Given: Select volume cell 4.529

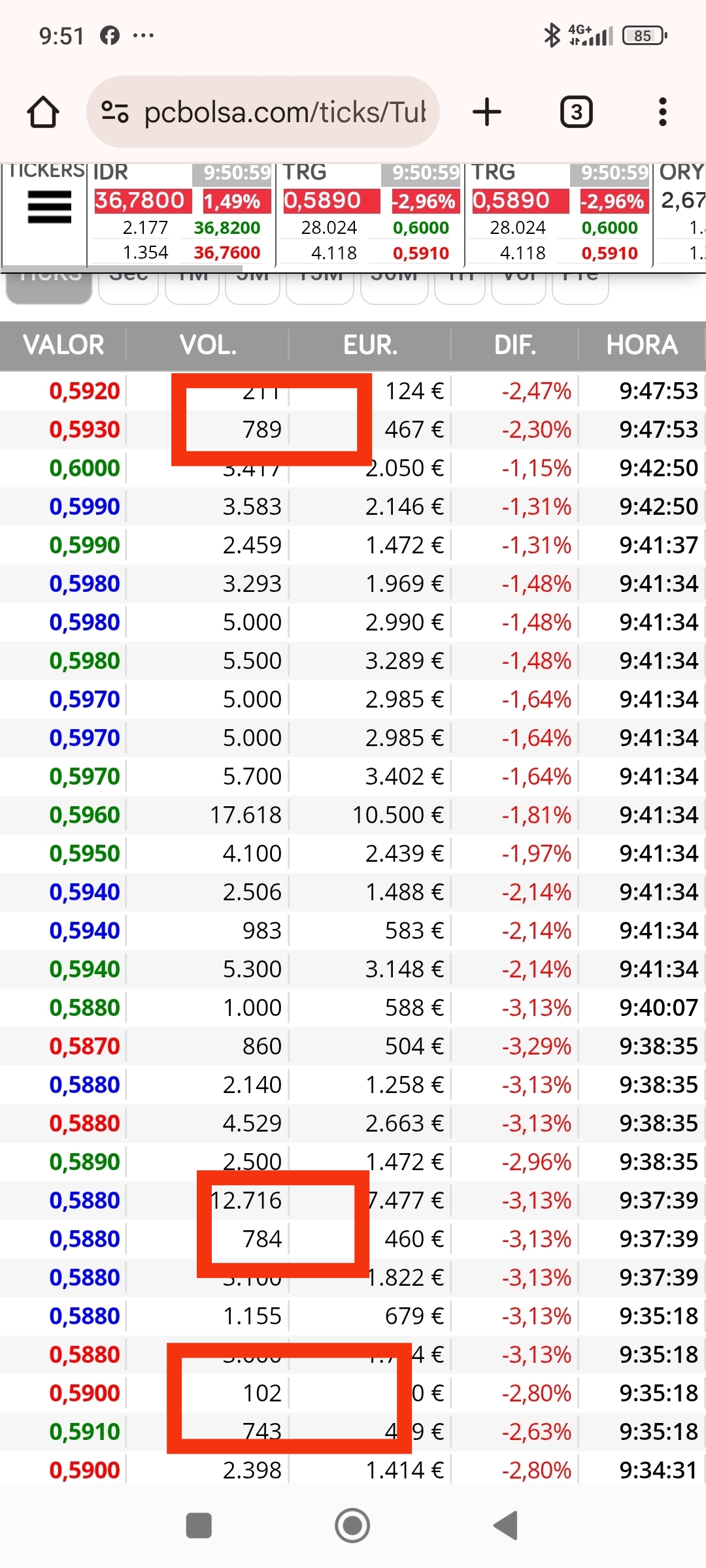Looking at the screenshot, I should 252,1123.
